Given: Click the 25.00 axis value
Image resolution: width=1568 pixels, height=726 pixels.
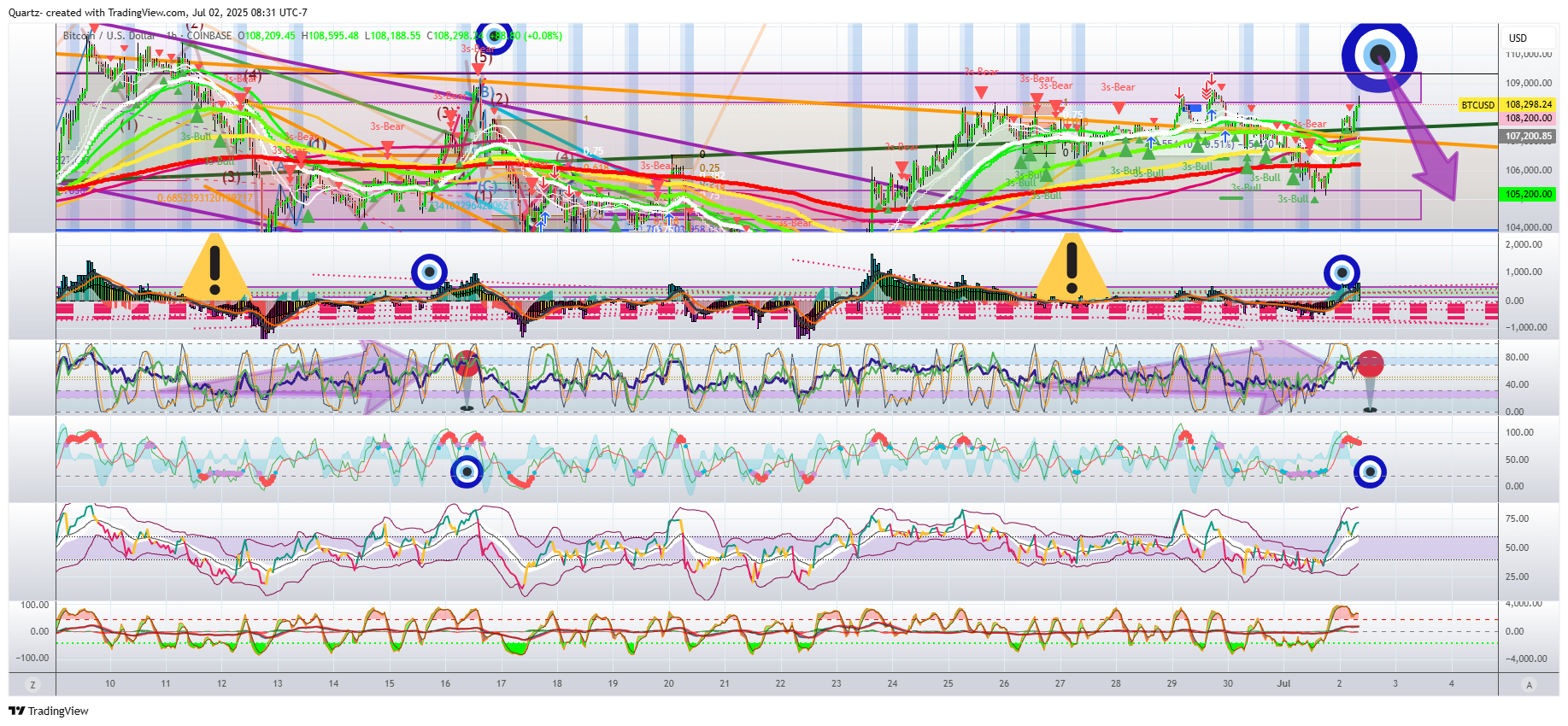Looking at the screenshot, I should tap(1517, 577).
